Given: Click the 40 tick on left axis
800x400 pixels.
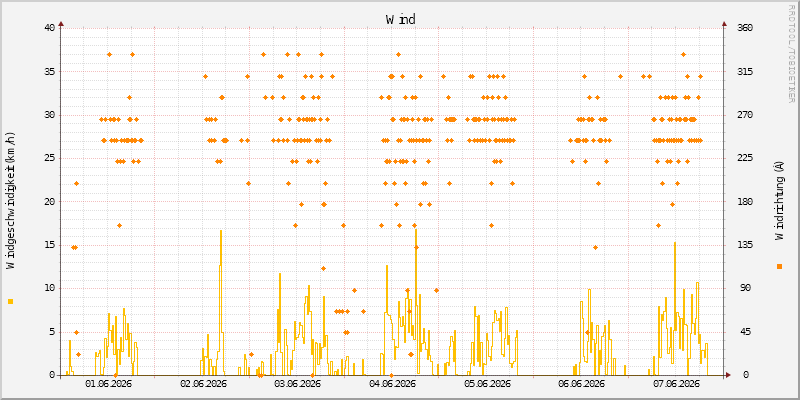Looking at the screenshot, I should point(49,28).
